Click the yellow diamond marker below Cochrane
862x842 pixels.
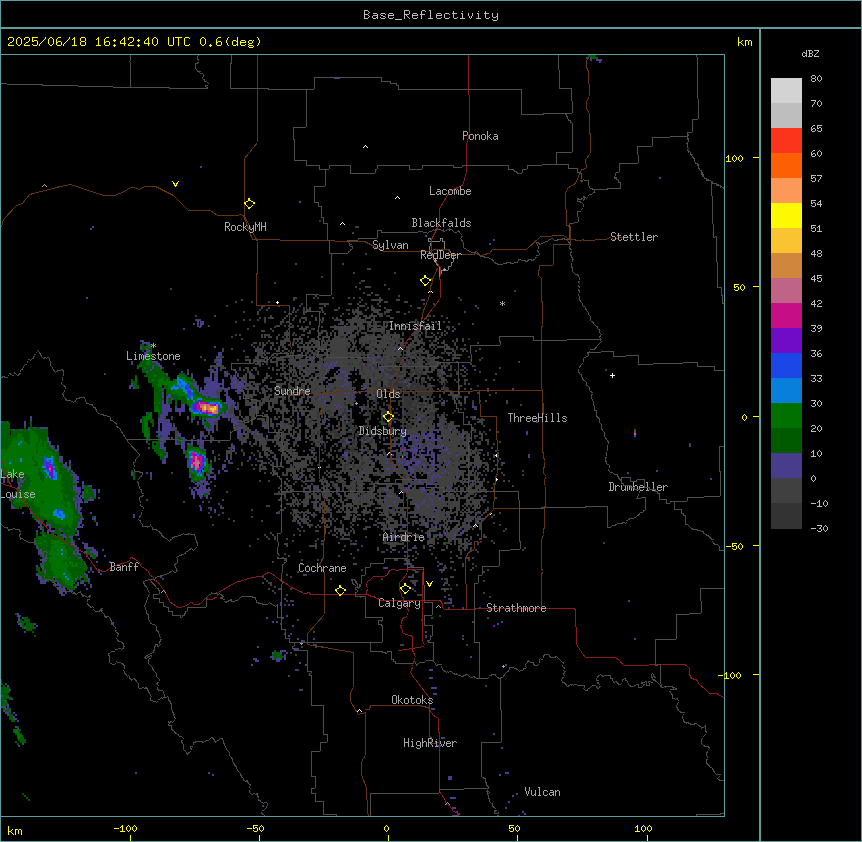tap(340, 590)
